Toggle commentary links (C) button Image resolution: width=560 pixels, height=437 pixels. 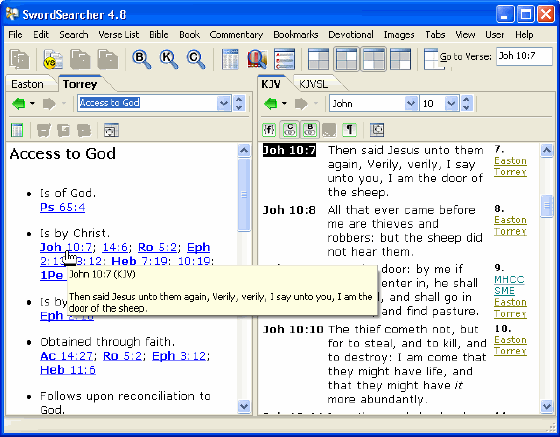pos(290,130)
